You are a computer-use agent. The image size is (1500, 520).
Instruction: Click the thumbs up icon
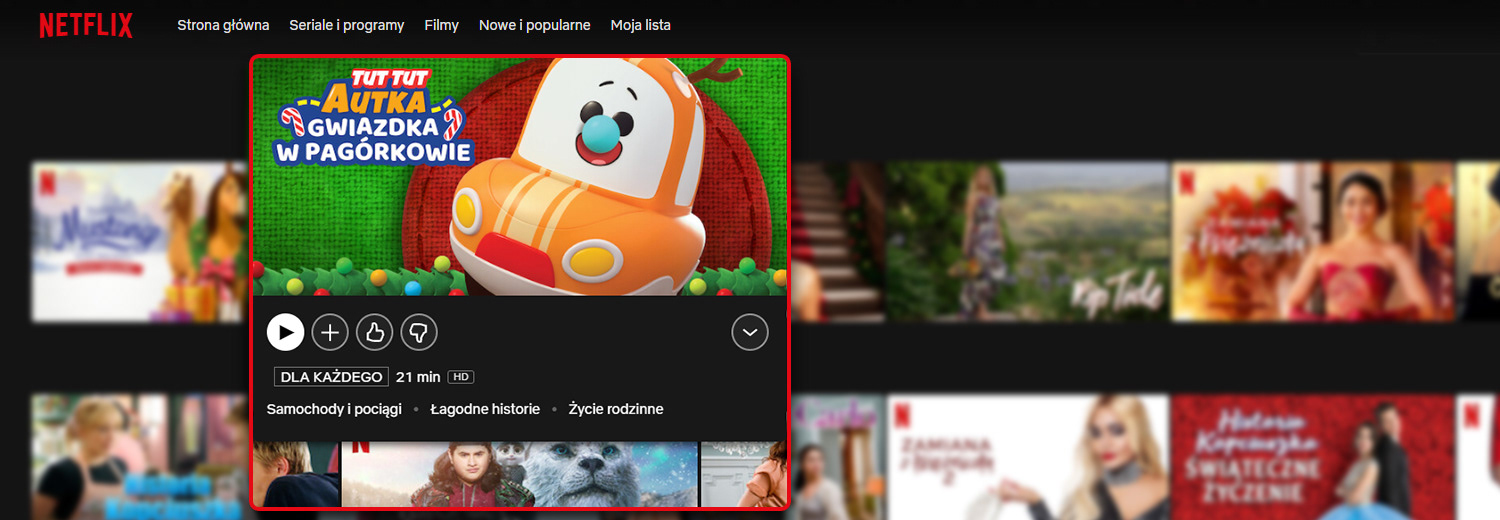tap(375, 332)
